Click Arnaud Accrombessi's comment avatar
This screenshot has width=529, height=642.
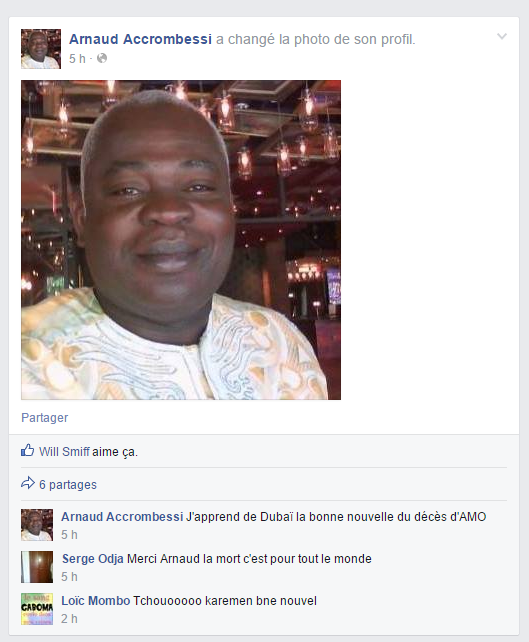click(37, 525)
